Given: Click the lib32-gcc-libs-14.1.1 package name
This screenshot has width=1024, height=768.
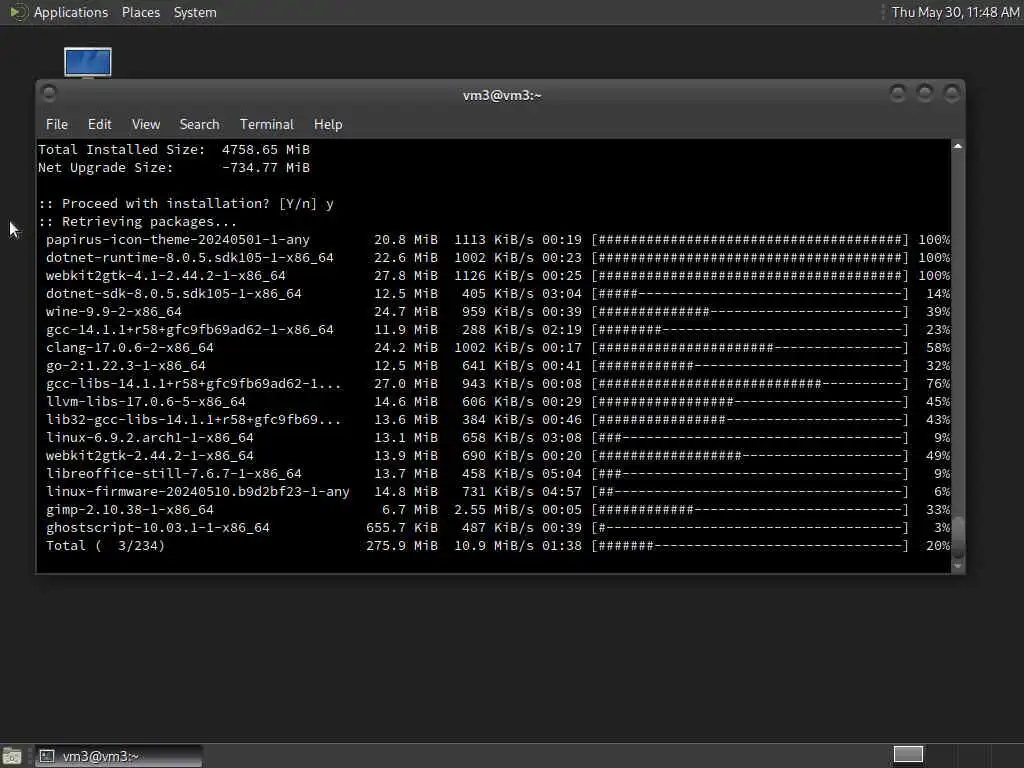Looking at the screenshot, I should coord(193,420).
